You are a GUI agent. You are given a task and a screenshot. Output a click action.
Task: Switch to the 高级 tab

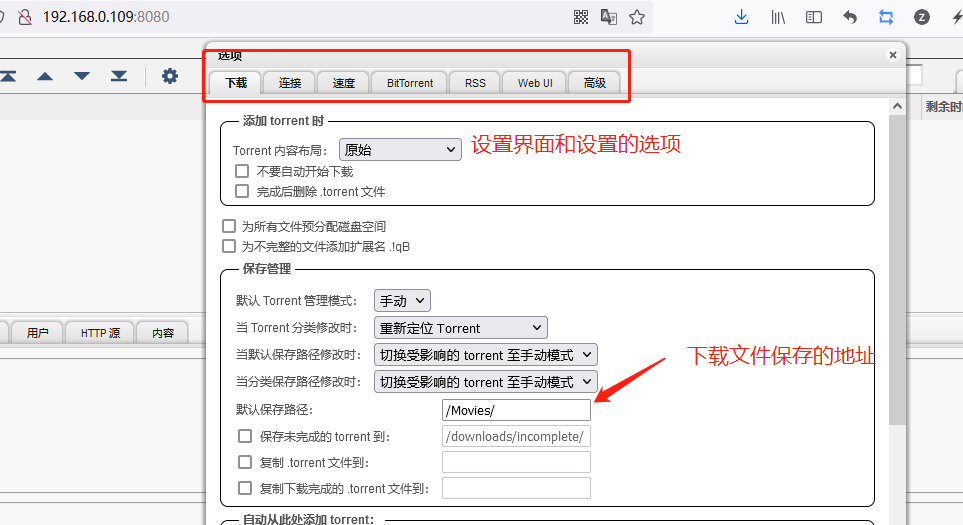click(594, 83)
